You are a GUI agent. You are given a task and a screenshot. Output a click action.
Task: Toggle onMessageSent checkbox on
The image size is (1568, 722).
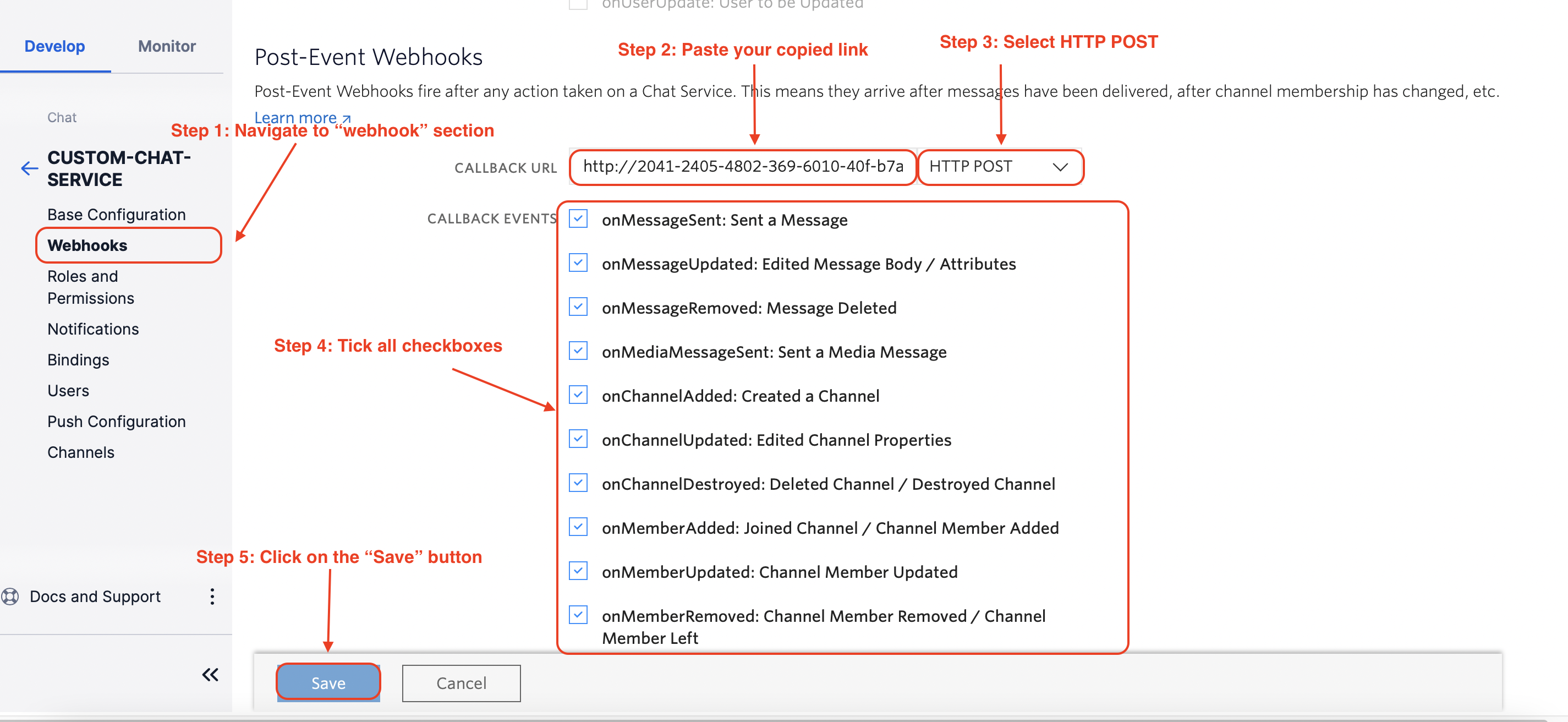click(579, 219)
